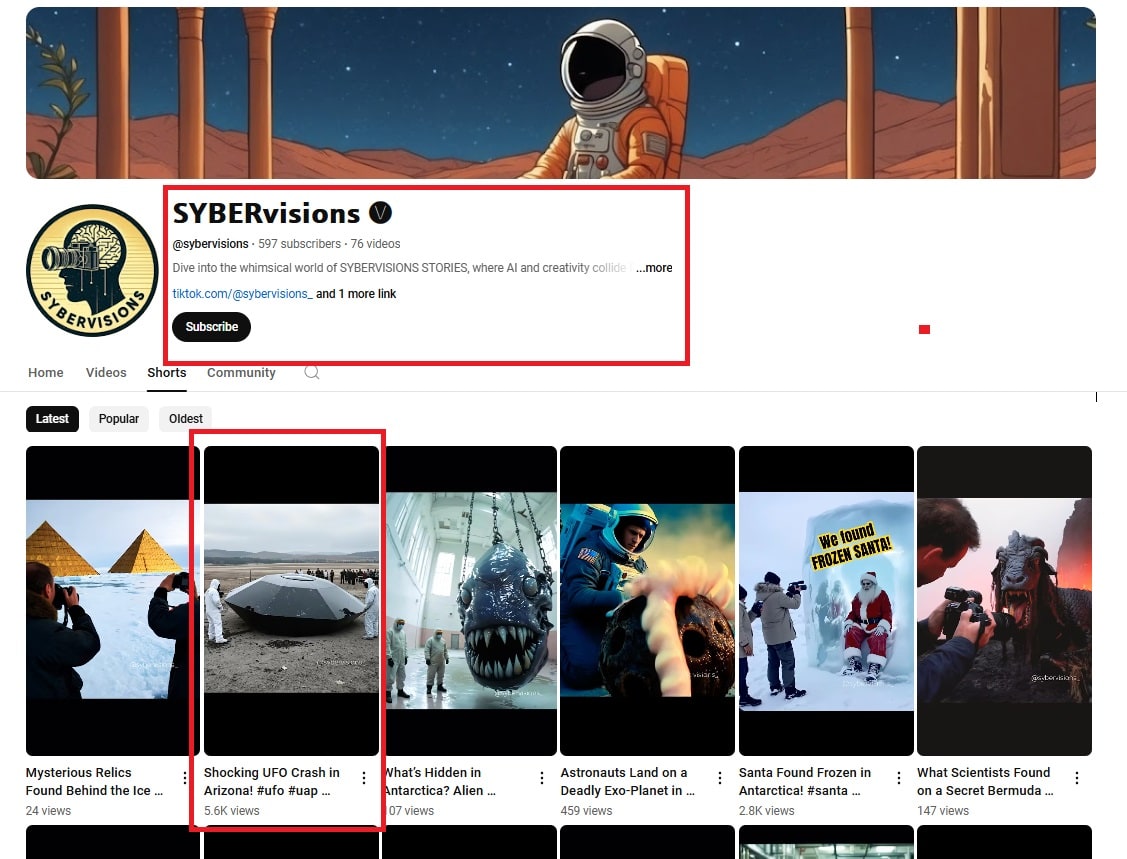Sort shorts by Popular
Screen dimensions: 1127x859
pos(119,418)
